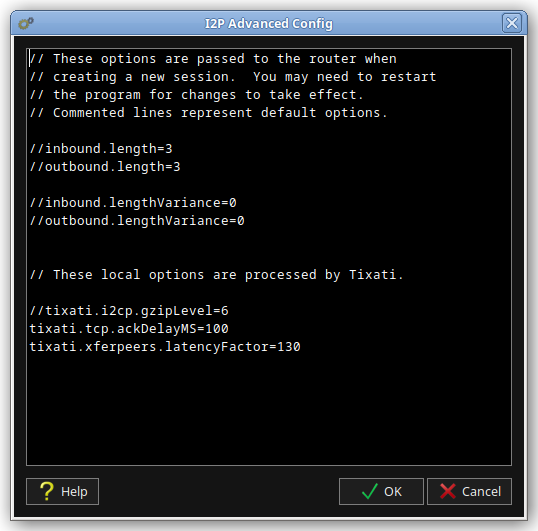The image size is (538, 531).
Task: Click the first comment line about router options
Action: click(213, 59)
